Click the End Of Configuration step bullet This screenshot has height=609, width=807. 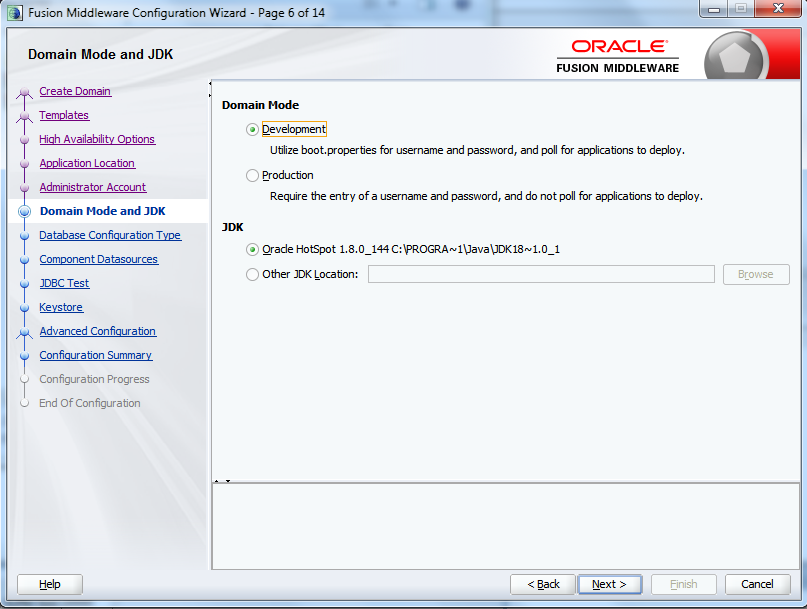click(x=24, y=404)
